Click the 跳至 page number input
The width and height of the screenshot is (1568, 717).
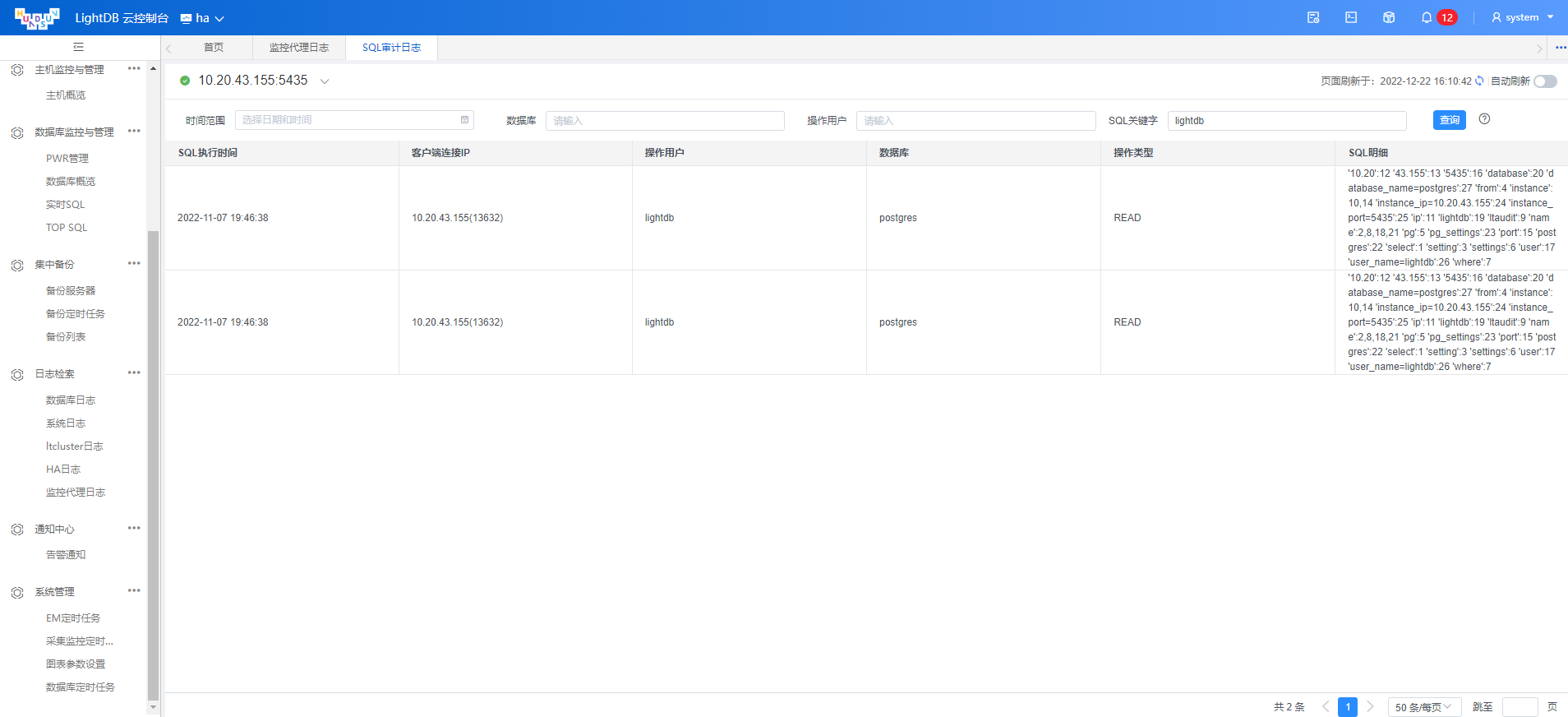[1520, 707]
